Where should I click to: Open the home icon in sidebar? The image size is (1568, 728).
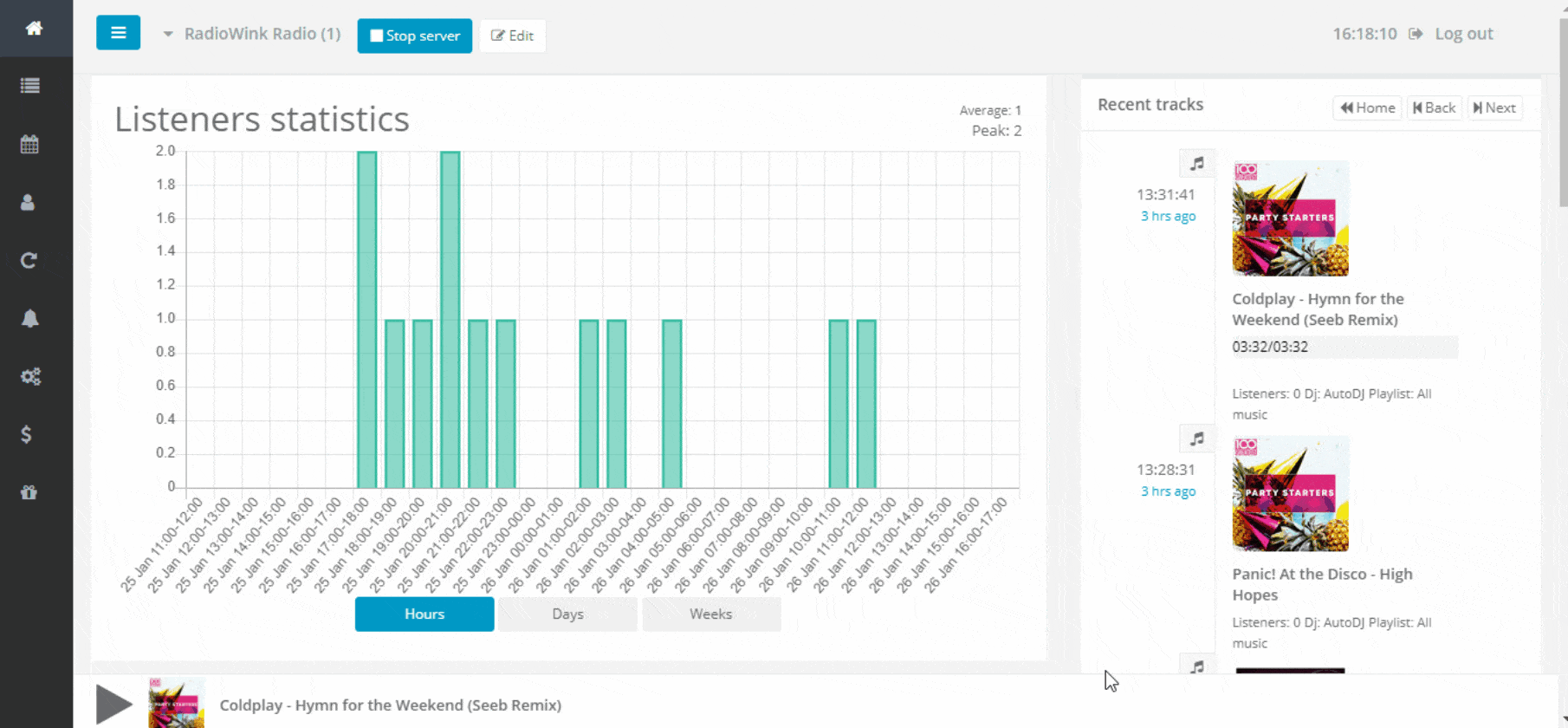point(34,29)
